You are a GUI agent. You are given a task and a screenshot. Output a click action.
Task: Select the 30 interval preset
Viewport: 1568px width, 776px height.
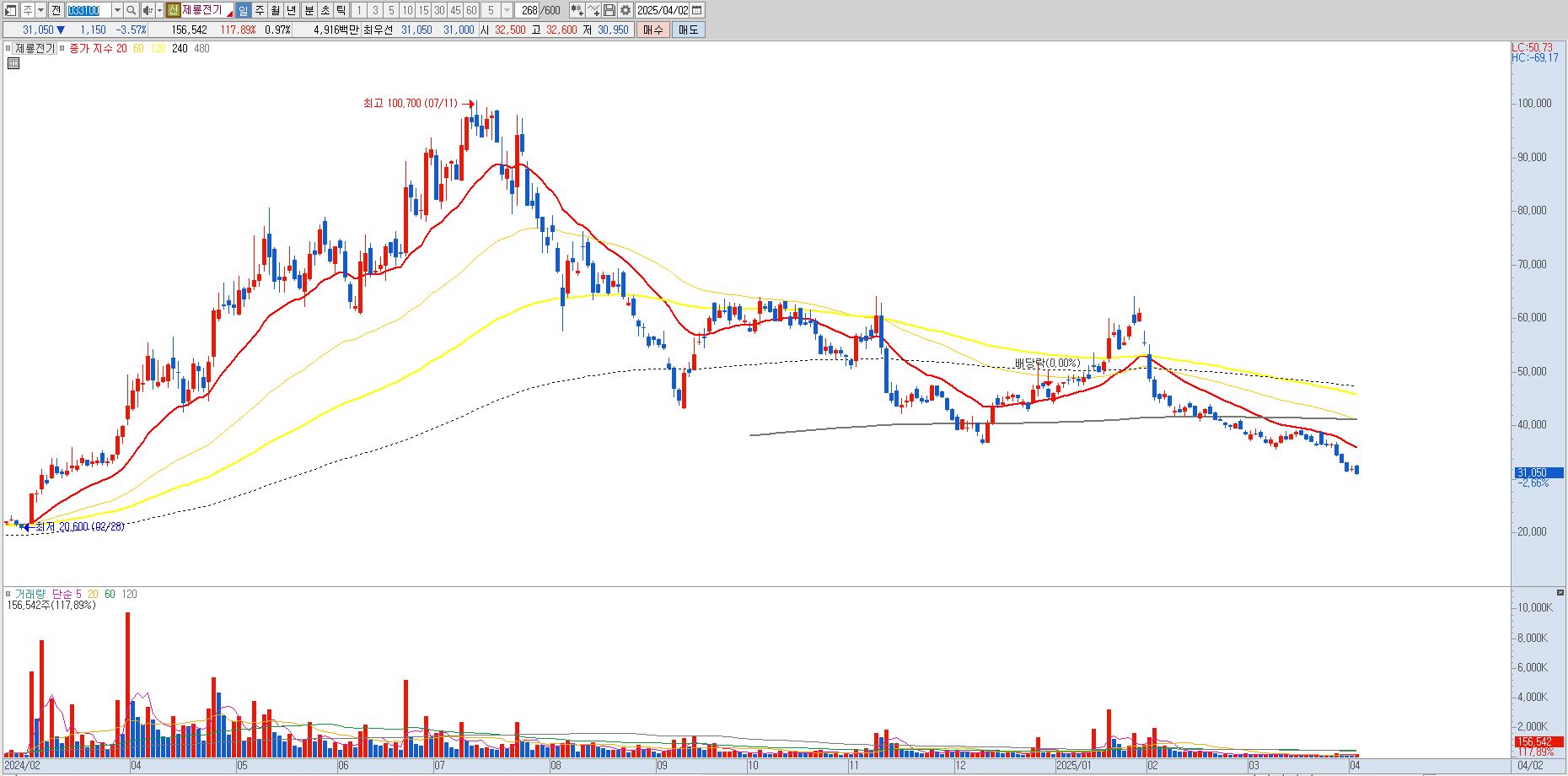[439, 10]
